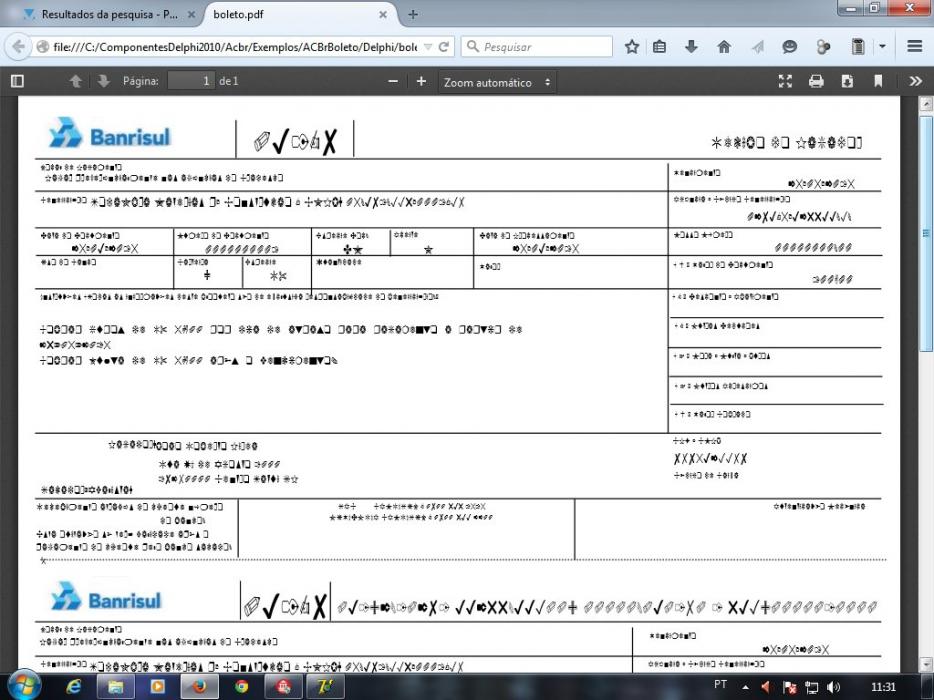Go back with the browser arrow

[x=18, y=46]
